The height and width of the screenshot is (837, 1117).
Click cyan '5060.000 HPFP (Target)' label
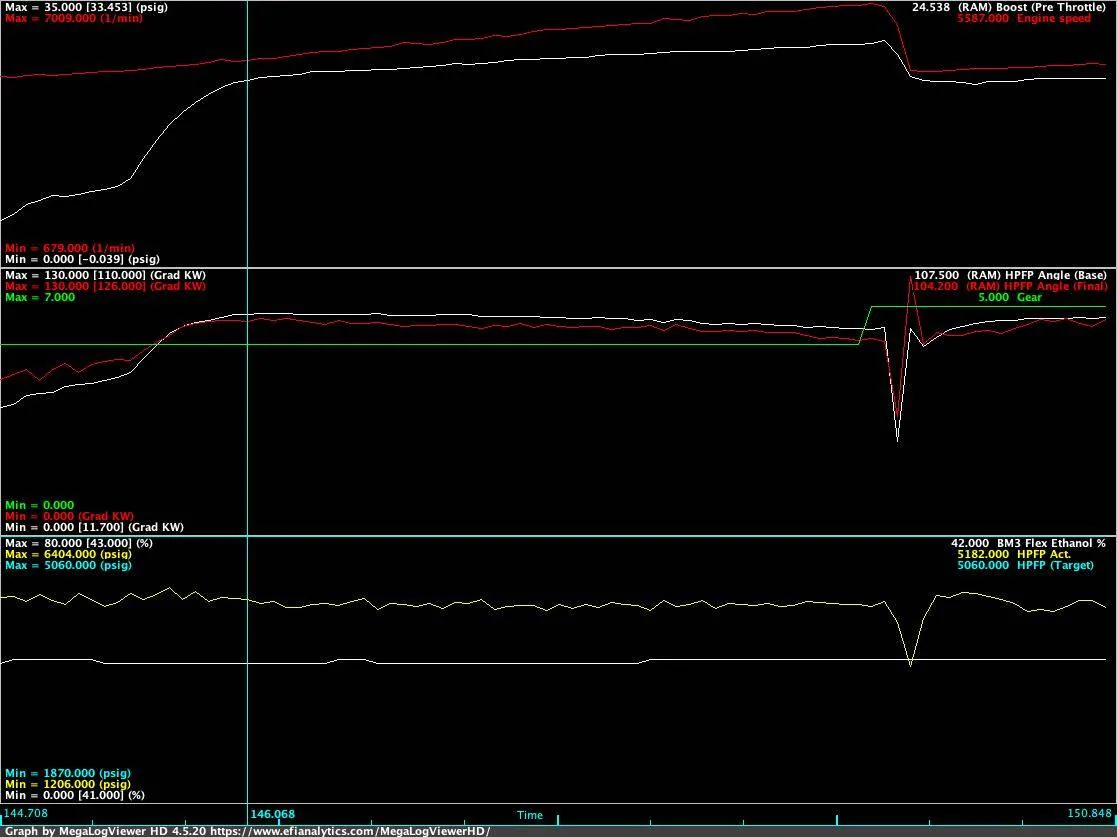click(1025, 566)
